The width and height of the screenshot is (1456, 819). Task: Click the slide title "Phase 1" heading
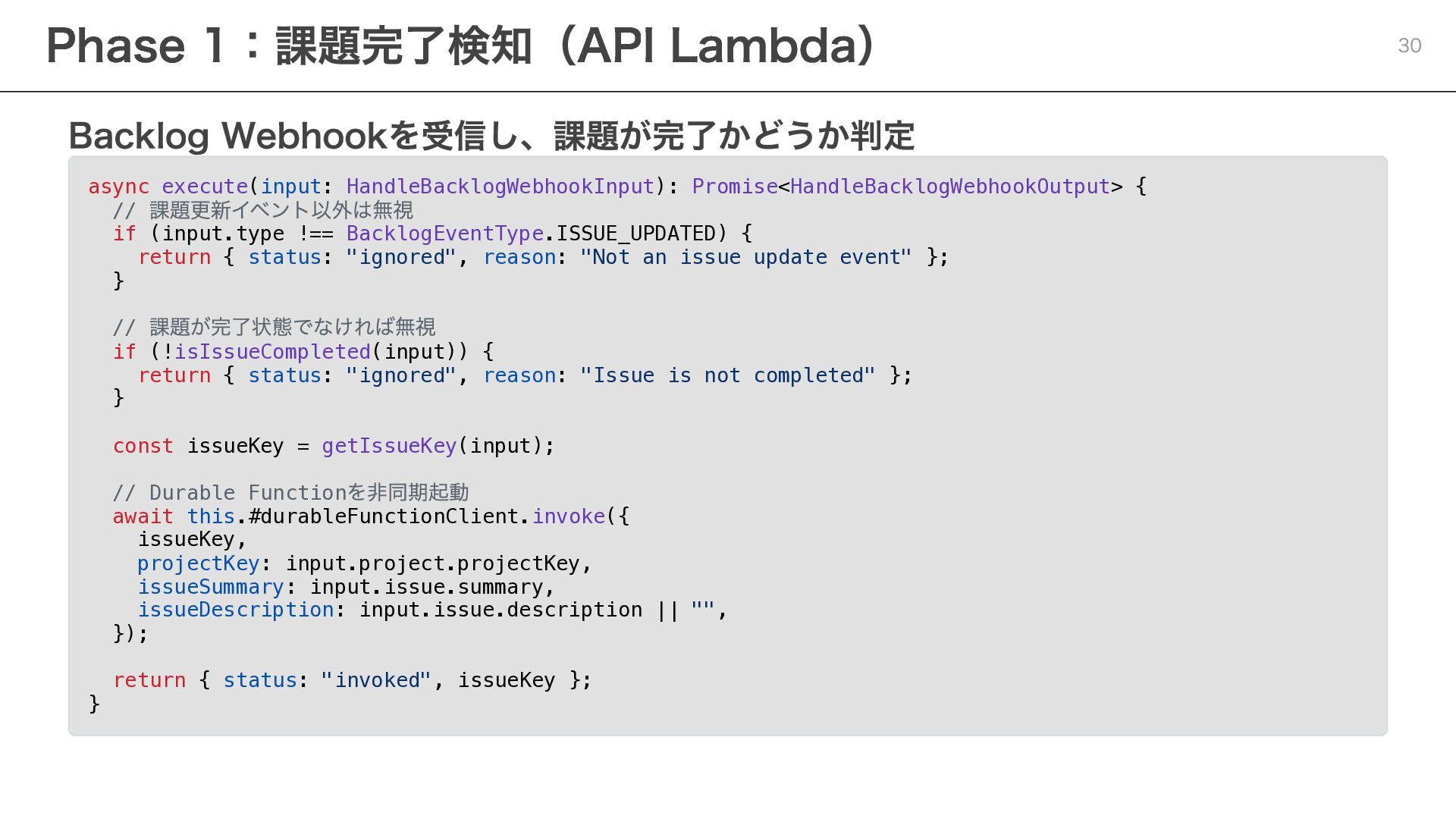(461, 45)
